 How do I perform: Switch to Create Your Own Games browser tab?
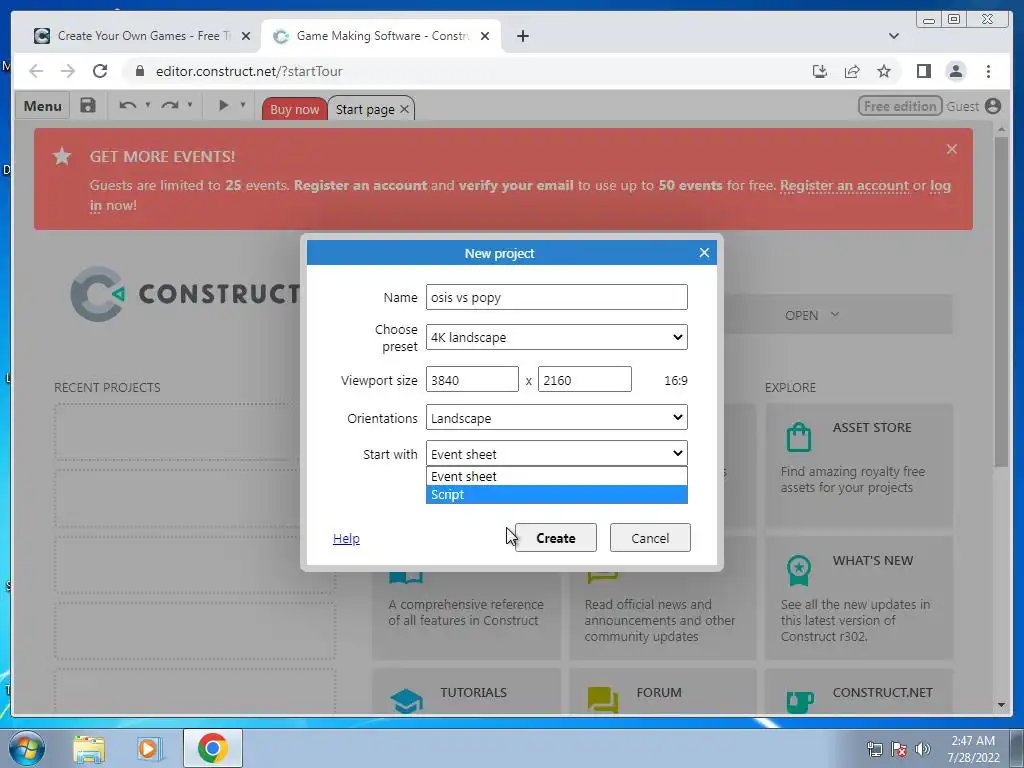[142, 36]
